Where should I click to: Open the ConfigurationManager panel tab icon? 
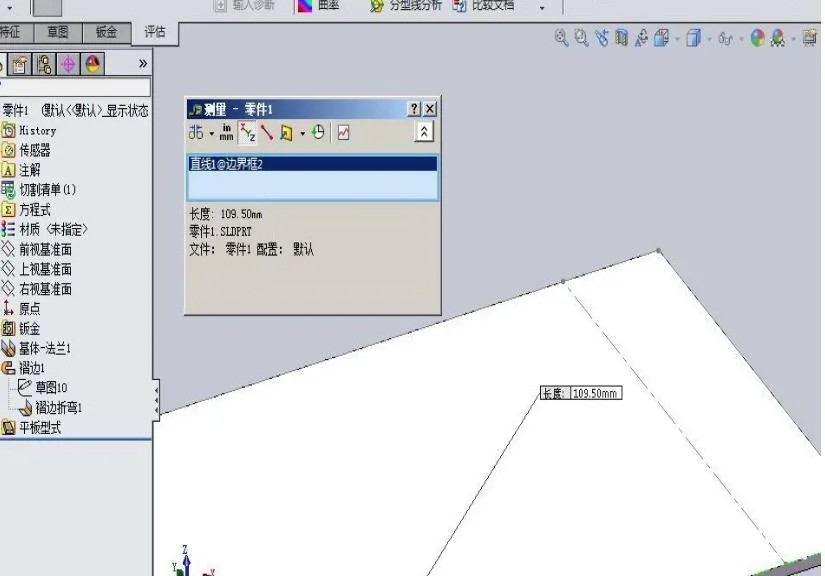tap(44, 64)
